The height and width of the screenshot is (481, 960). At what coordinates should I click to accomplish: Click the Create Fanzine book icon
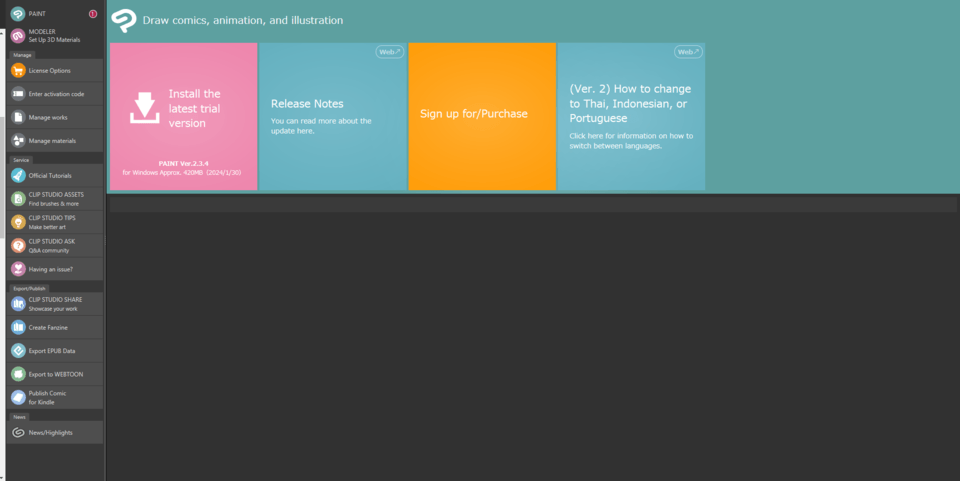18,327
